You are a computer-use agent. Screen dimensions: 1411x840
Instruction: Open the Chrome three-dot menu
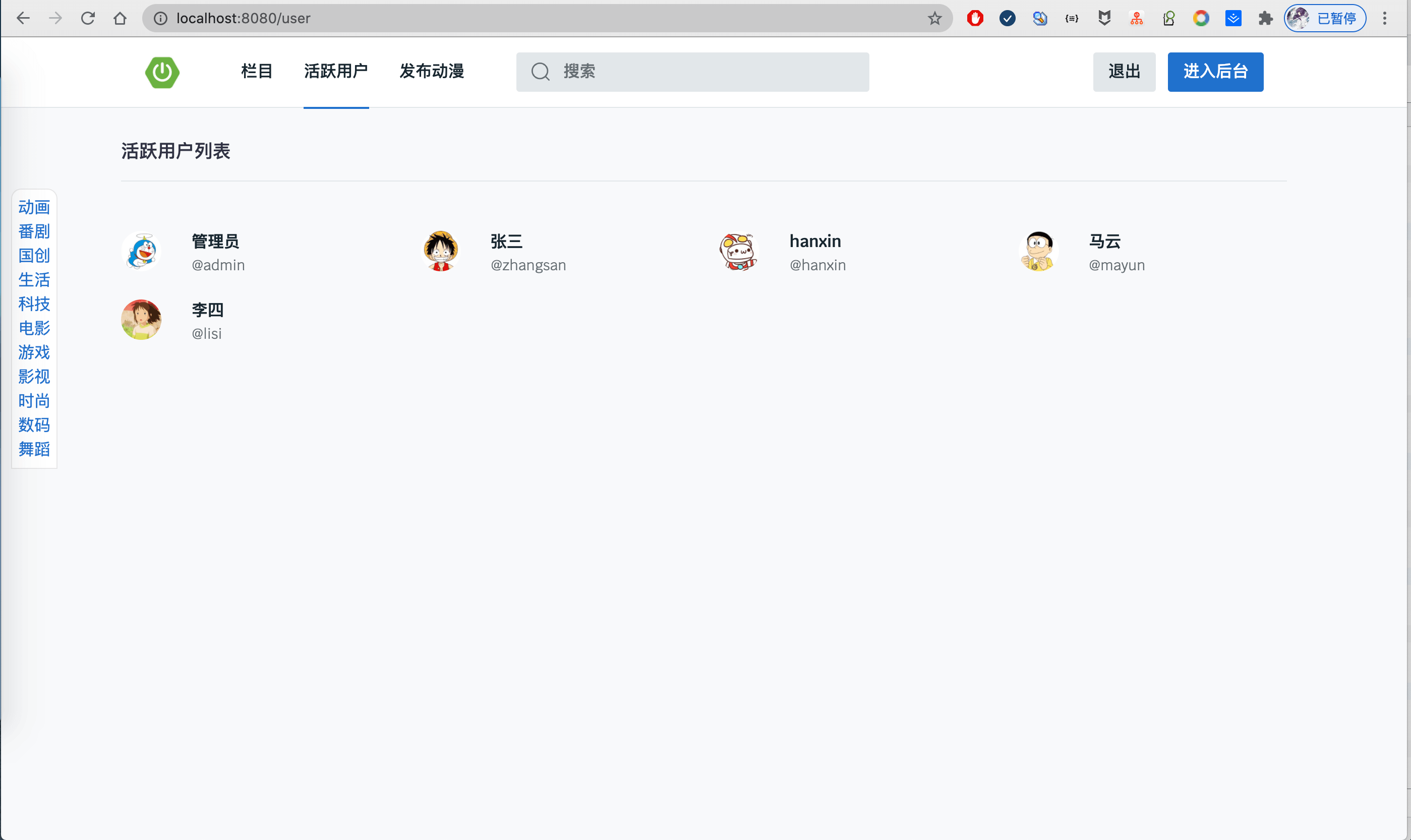pyautogui.click(x=1385, y=18)
